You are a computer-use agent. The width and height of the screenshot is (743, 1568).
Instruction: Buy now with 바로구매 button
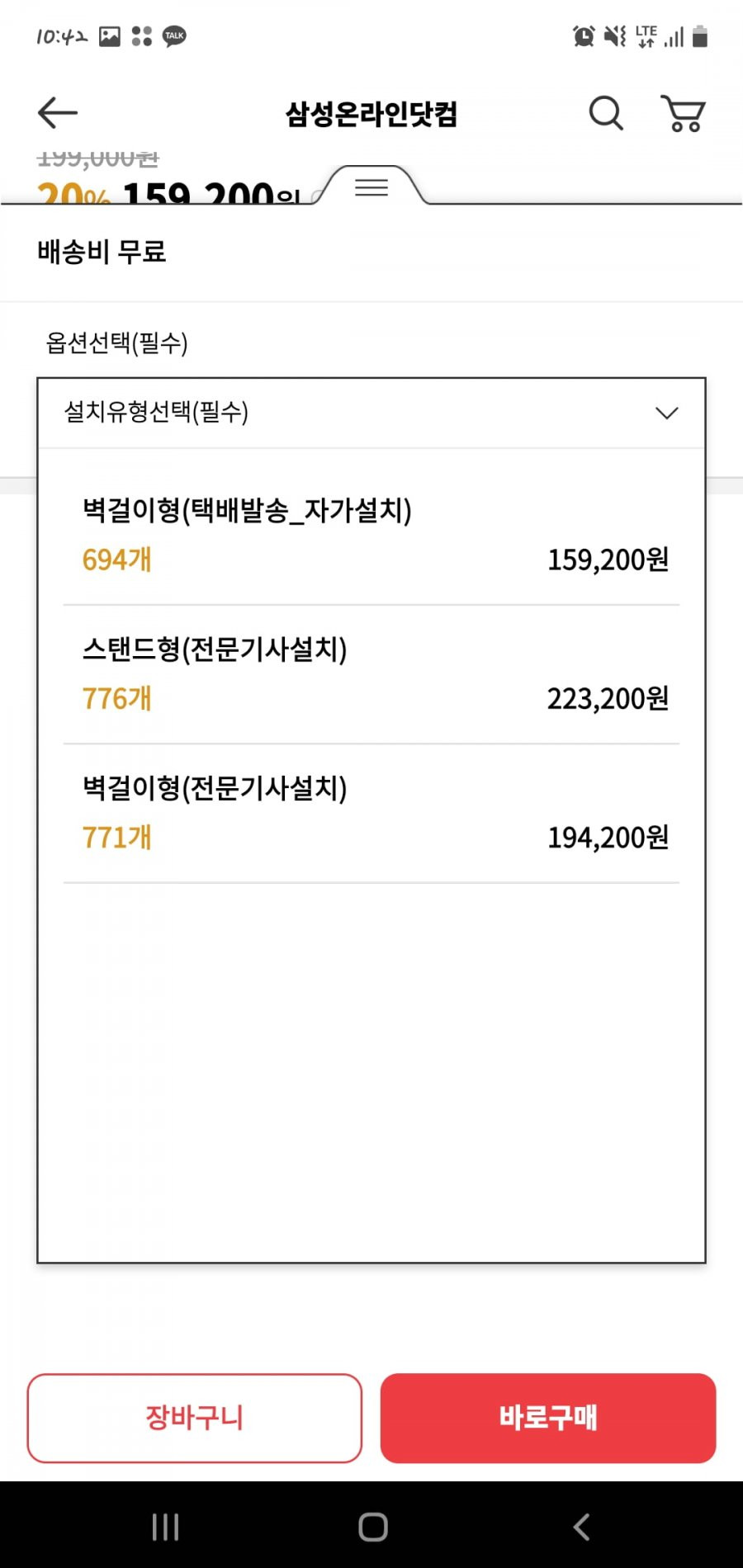[548, 1418]
